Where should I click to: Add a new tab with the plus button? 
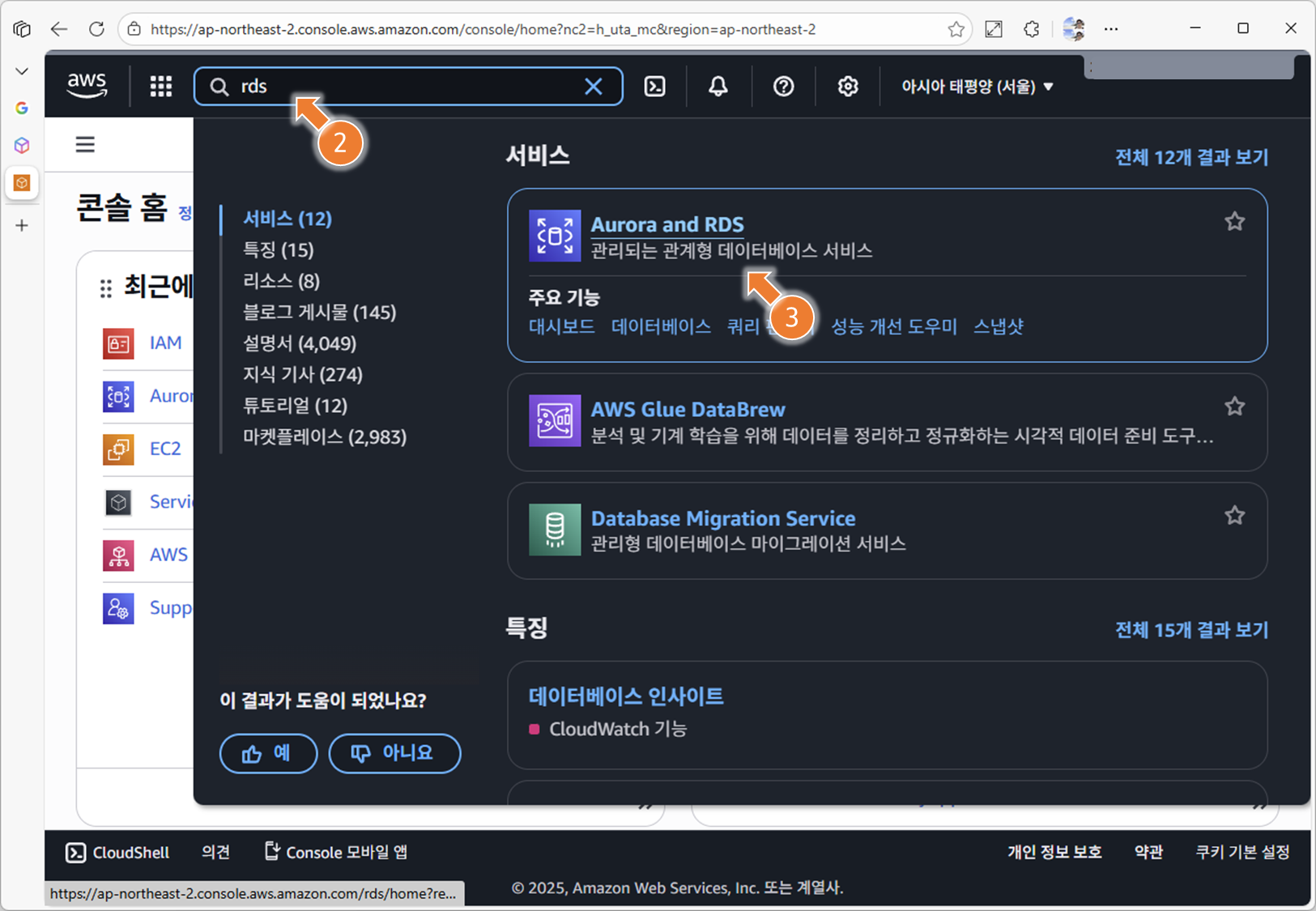(x=22, y=225)
